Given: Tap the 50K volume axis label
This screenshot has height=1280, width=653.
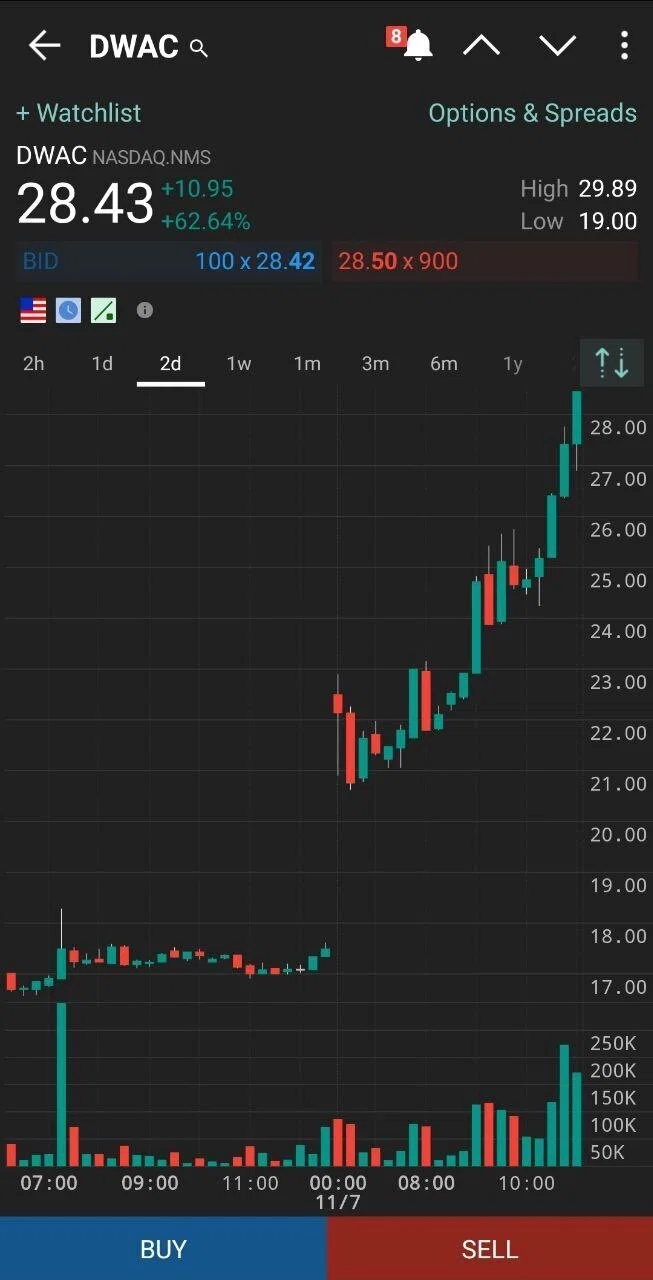Looking at the screenshot, I should click(608, 1153).
